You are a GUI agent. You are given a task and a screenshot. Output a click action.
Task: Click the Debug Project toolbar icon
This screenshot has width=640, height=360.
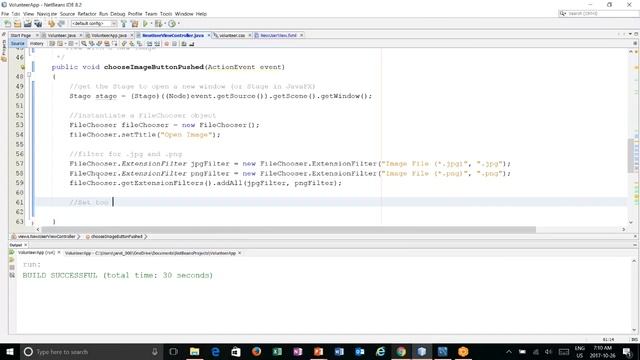158,24
